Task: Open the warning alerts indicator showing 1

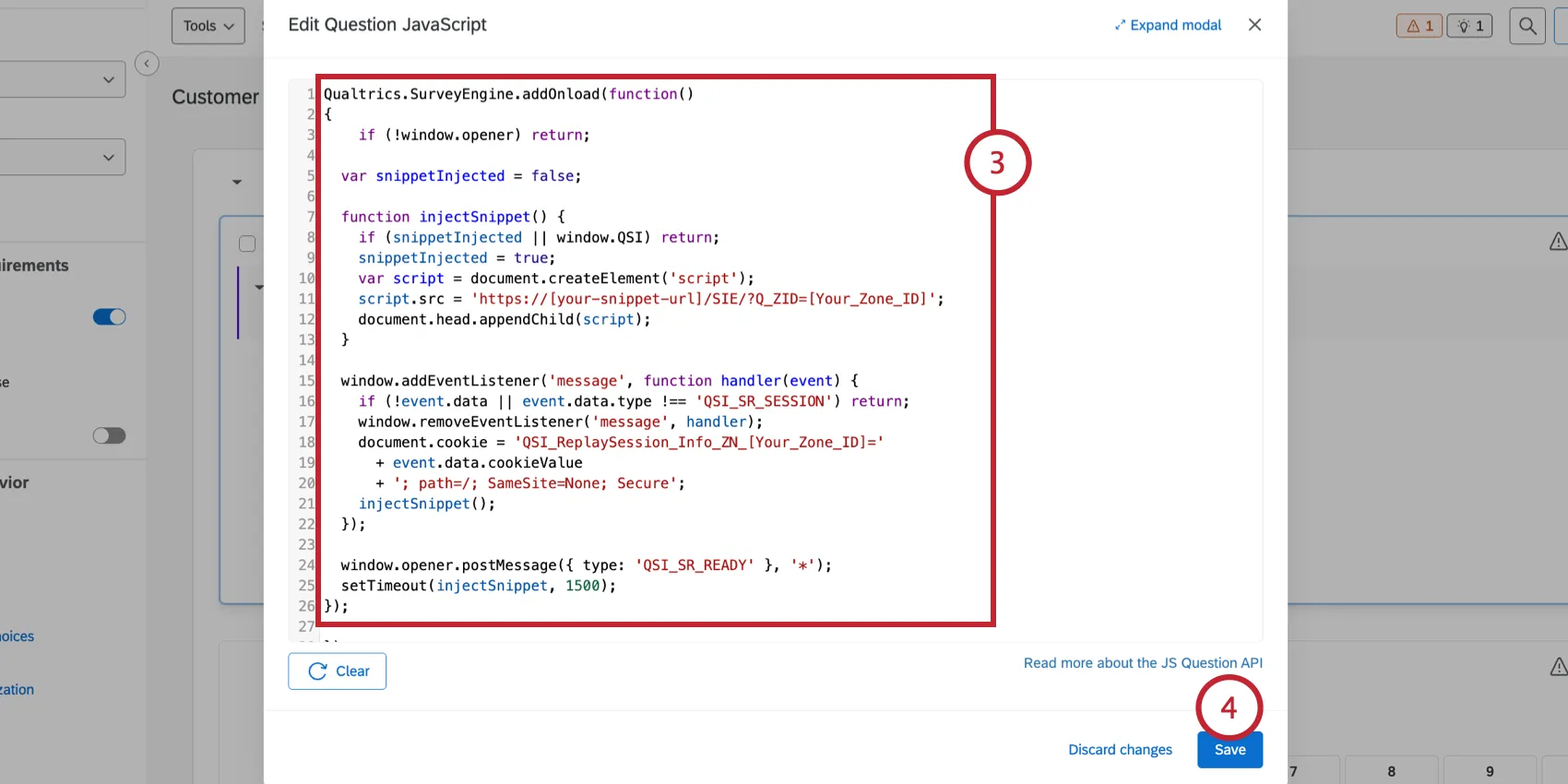Action: pos(1420,26)
